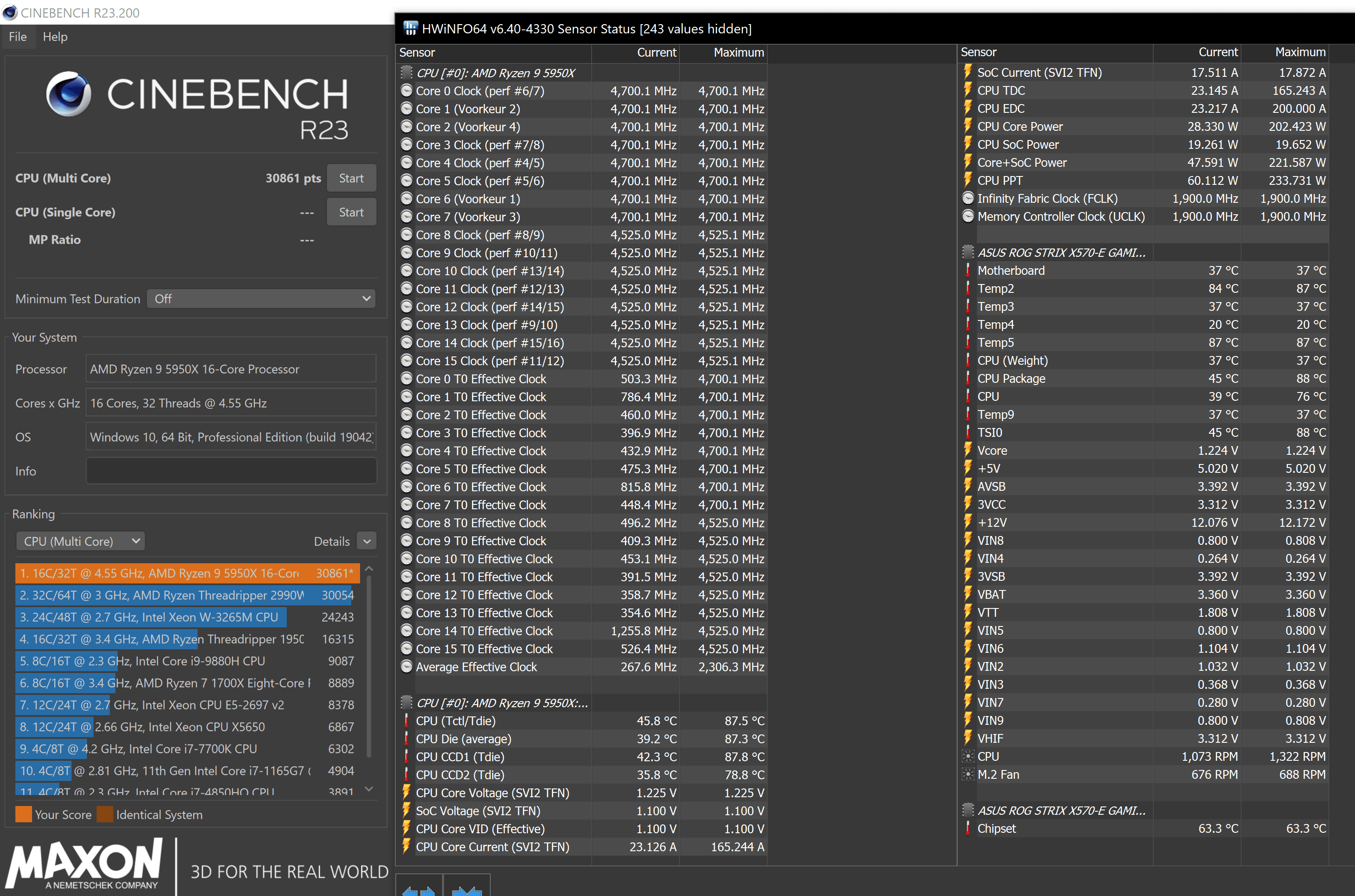The height and width of the screenshot is (896, 1355).
Task: Collapse the first ASUS ROG STRIX X570-E GAMI... group
Action: tap(968, 252)
